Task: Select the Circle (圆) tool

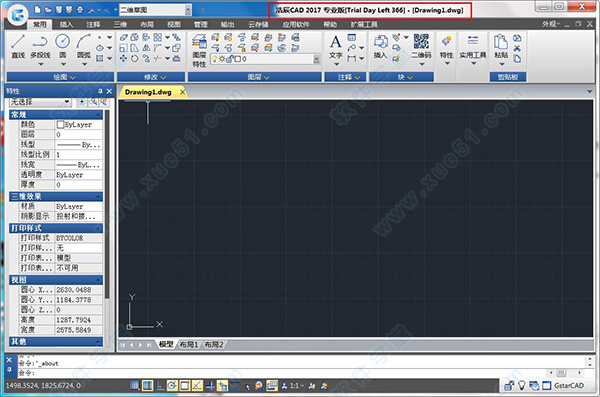Action: tap(62, 46)
